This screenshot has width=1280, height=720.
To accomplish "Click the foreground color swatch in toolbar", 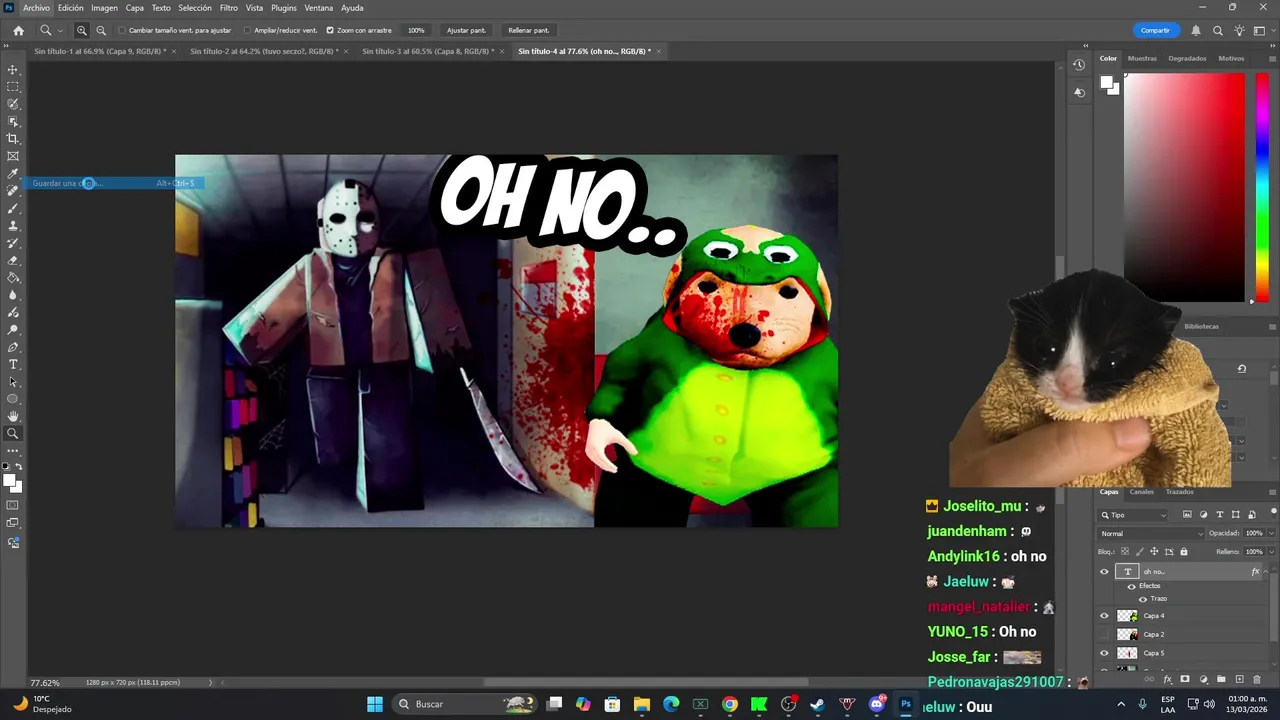I will 10,481.
